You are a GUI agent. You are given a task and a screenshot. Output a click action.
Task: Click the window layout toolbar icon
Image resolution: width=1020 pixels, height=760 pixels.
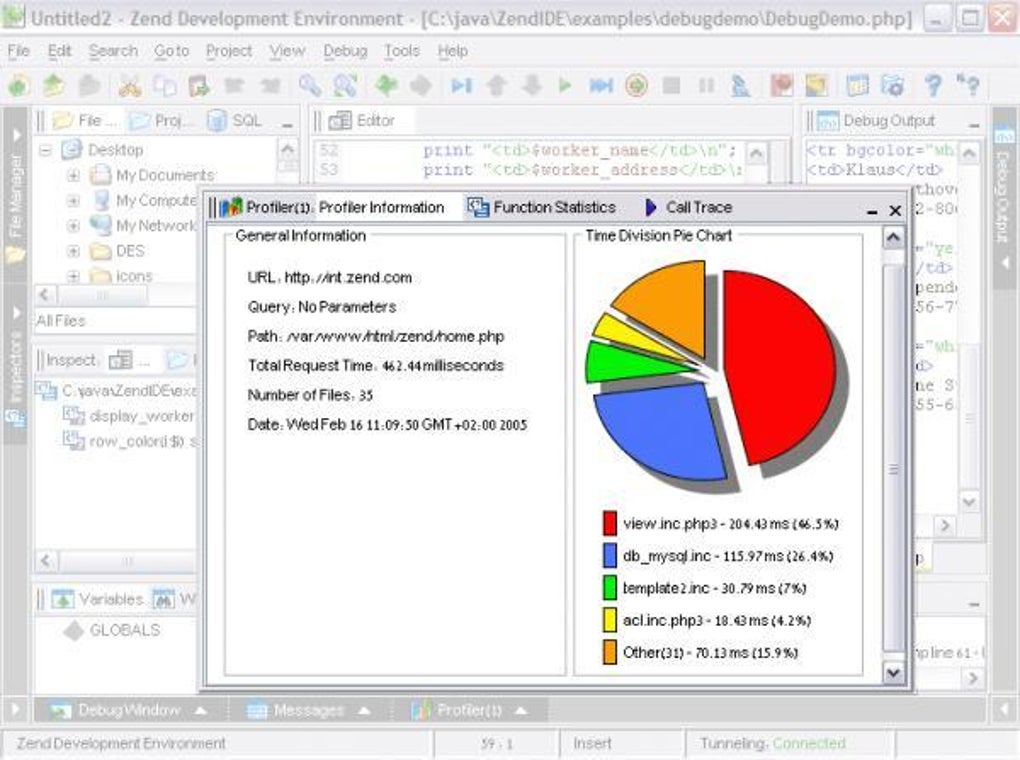857,85
